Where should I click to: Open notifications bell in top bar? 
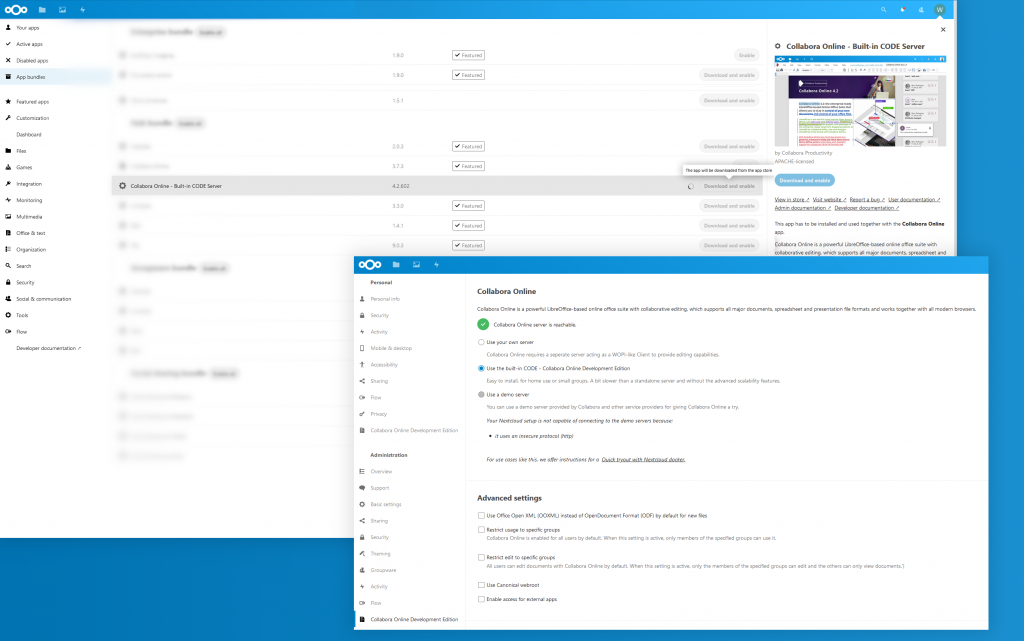[x=903, y=10]
